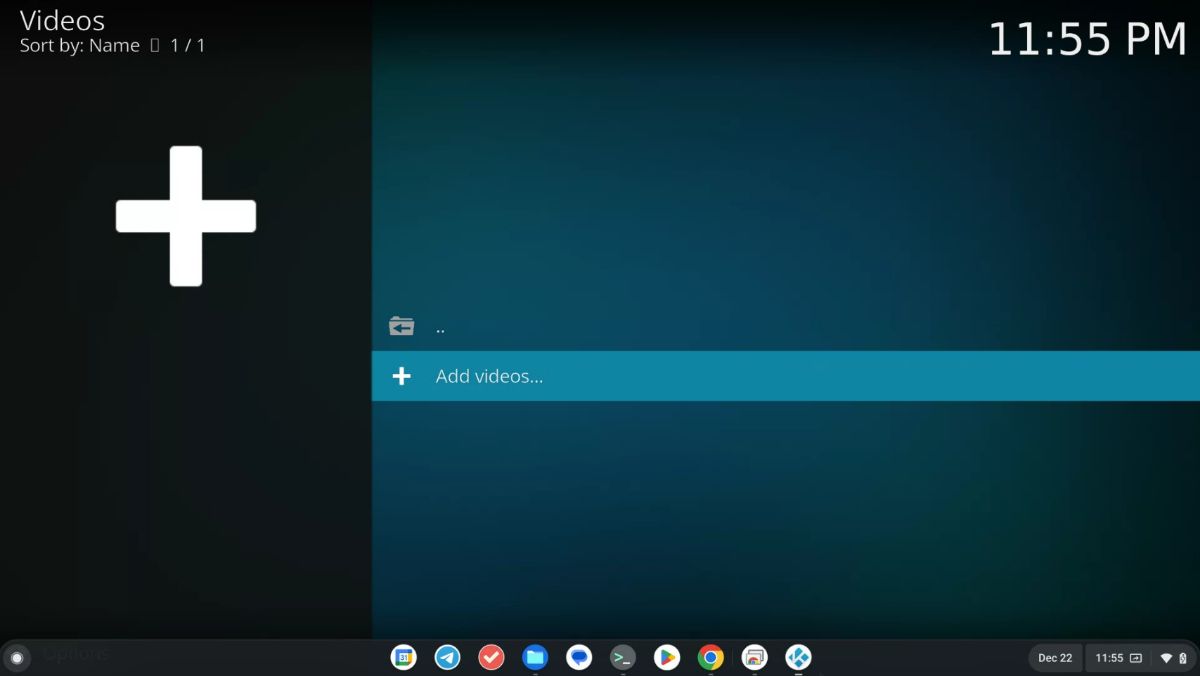1200x676 pixels.
Task: Click the large plus tile in the left panel
Action: [x=186, y=216]
